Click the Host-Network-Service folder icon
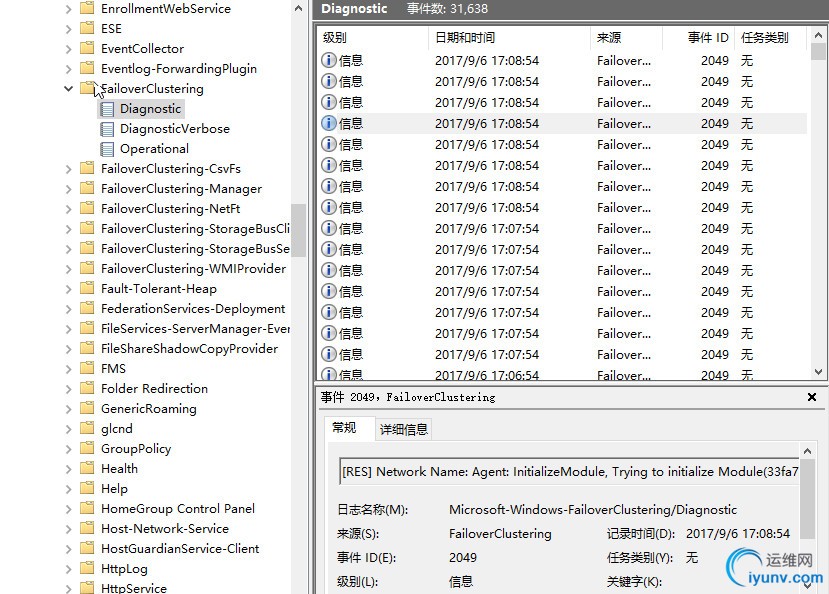Image resolution: width=829 pixels, height=594 pixels. 87,527
